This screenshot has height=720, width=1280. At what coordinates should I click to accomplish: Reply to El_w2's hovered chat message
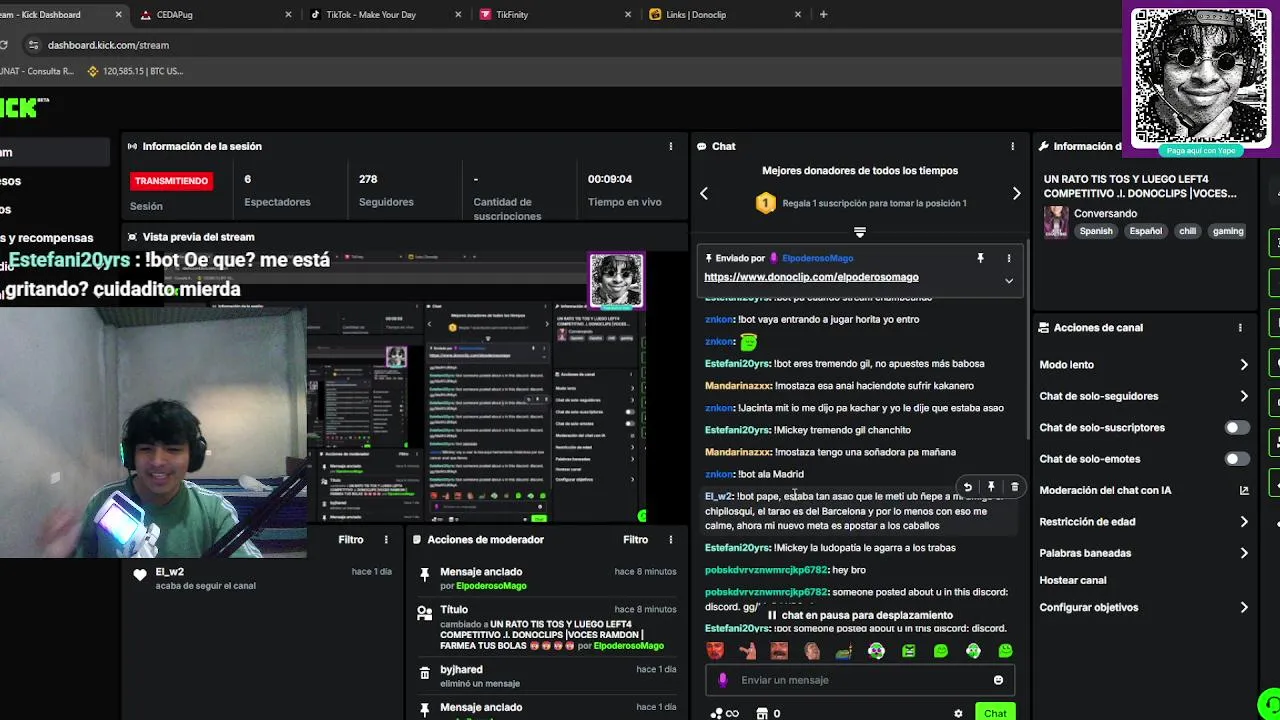point(967,487)
